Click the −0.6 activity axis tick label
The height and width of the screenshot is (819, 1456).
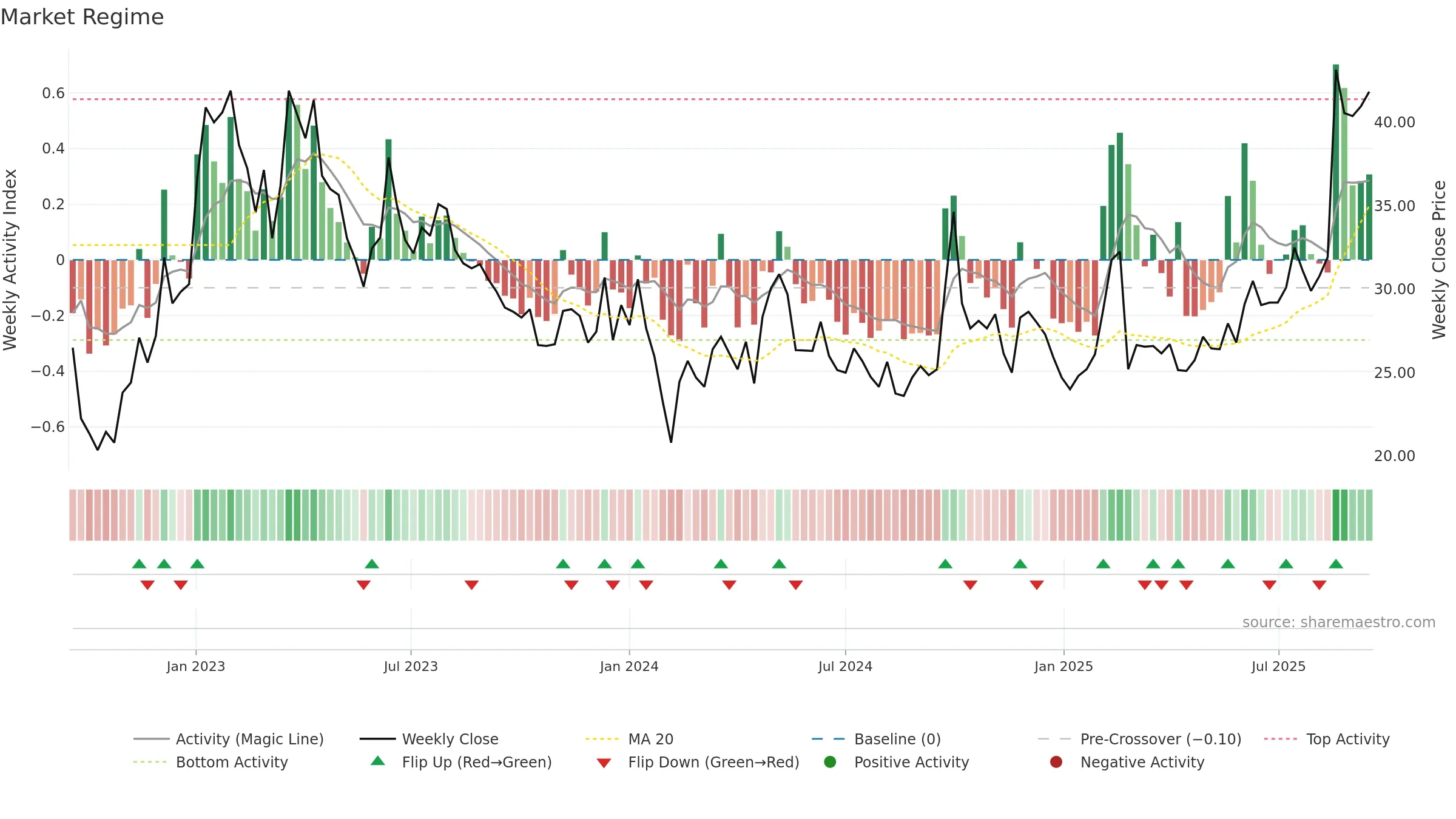pyautogui.click(x=48, y=427)
